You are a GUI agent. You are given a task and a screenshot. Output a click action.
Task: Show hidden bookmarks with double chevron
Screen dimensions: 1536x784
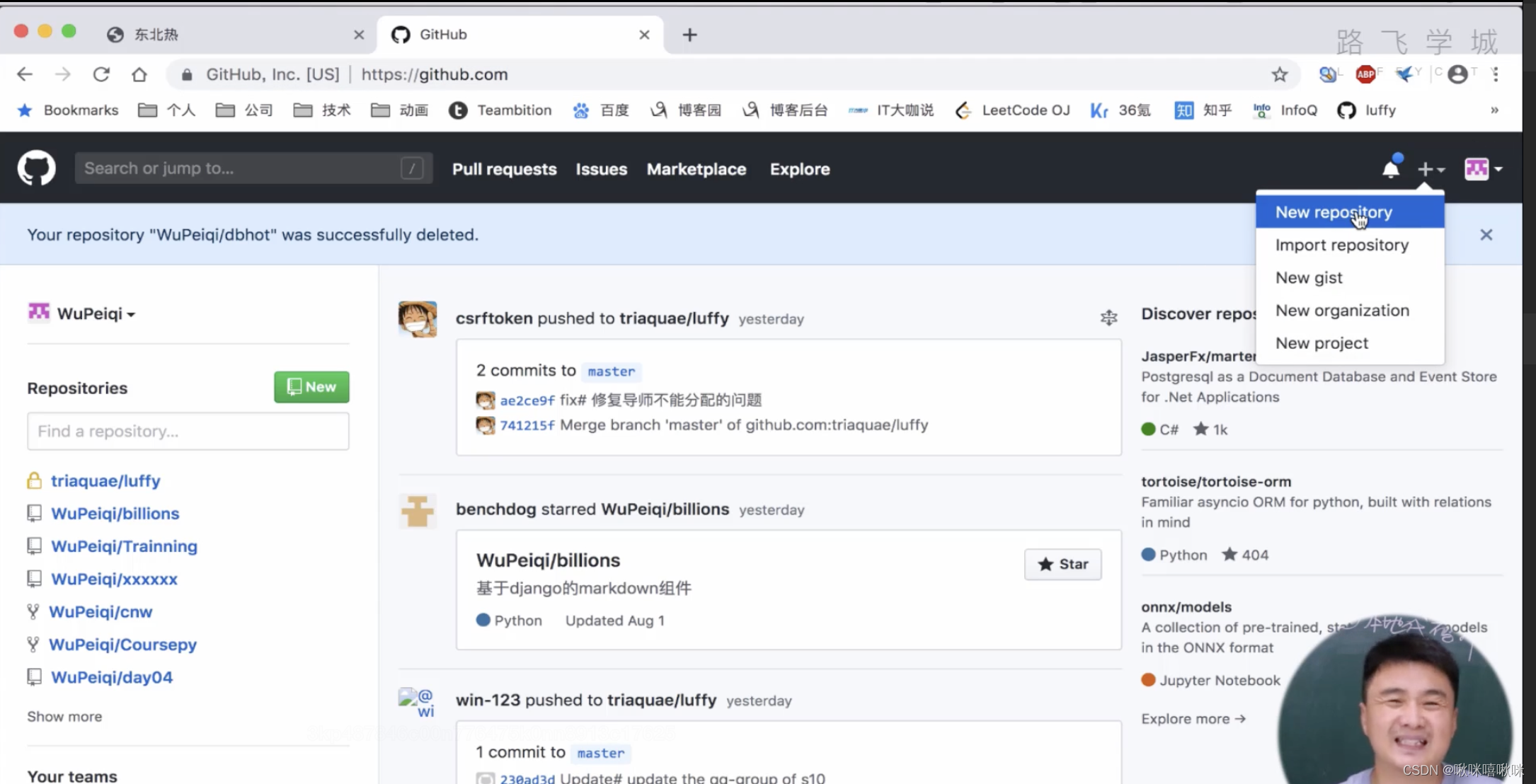[1494, 110]
